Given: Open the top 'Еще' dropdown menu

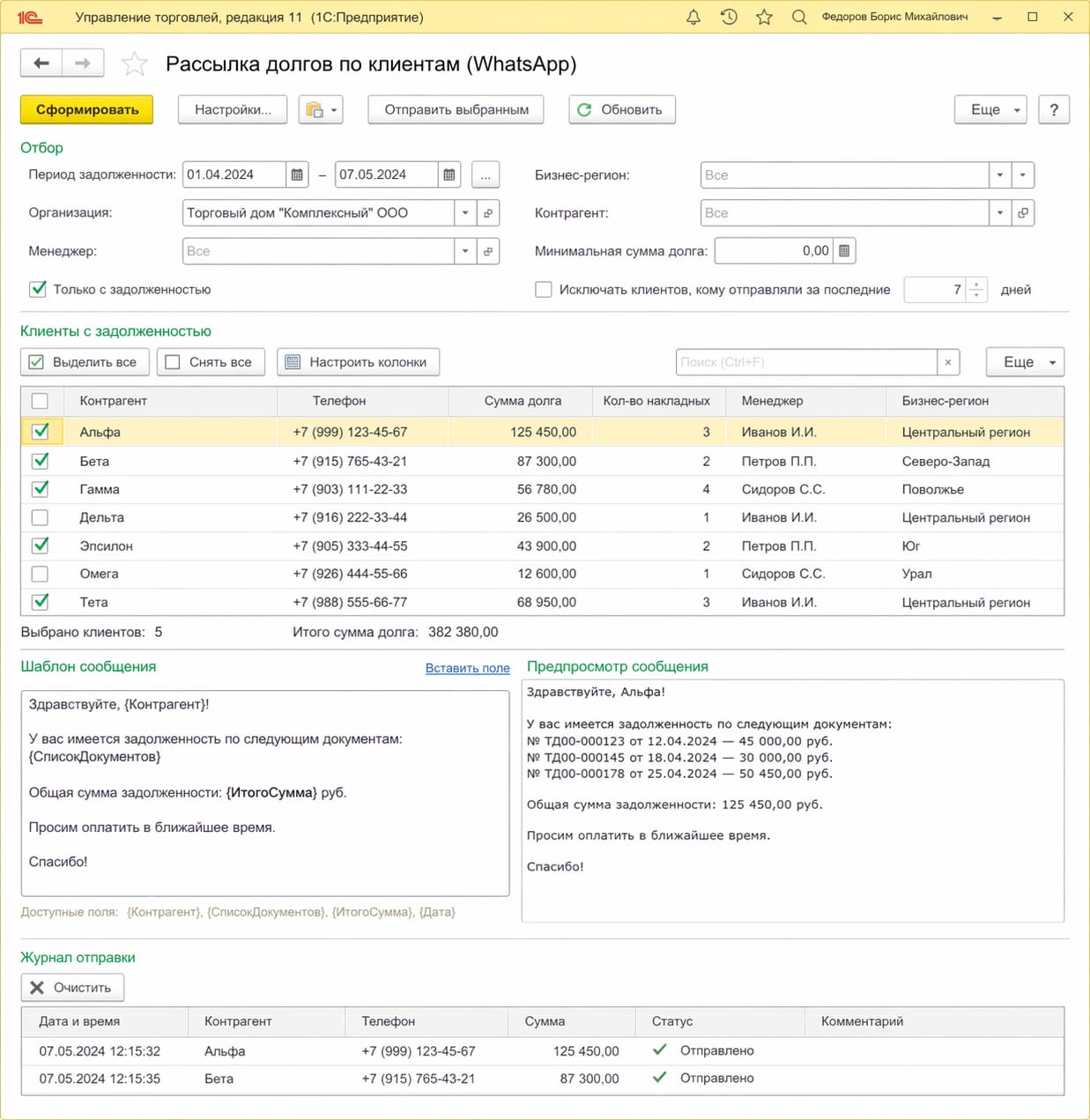Looking at the screenshot, I should [x=990, y=110].
